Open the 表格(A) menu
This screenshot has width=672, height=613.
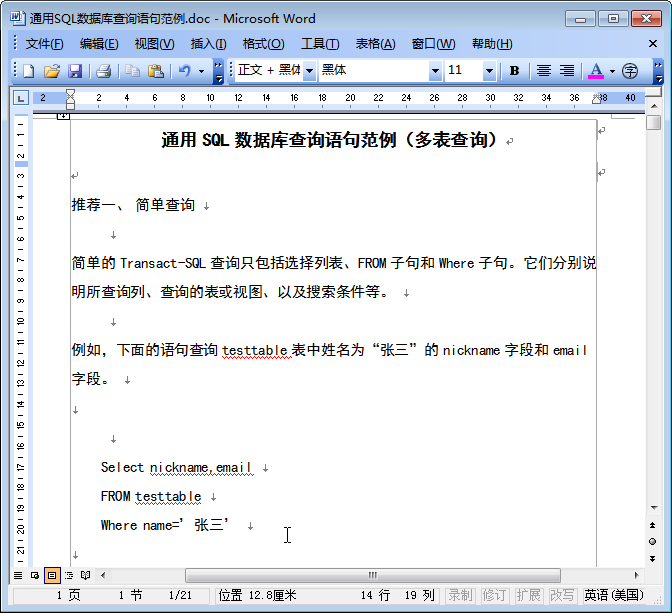click(375, 44)
